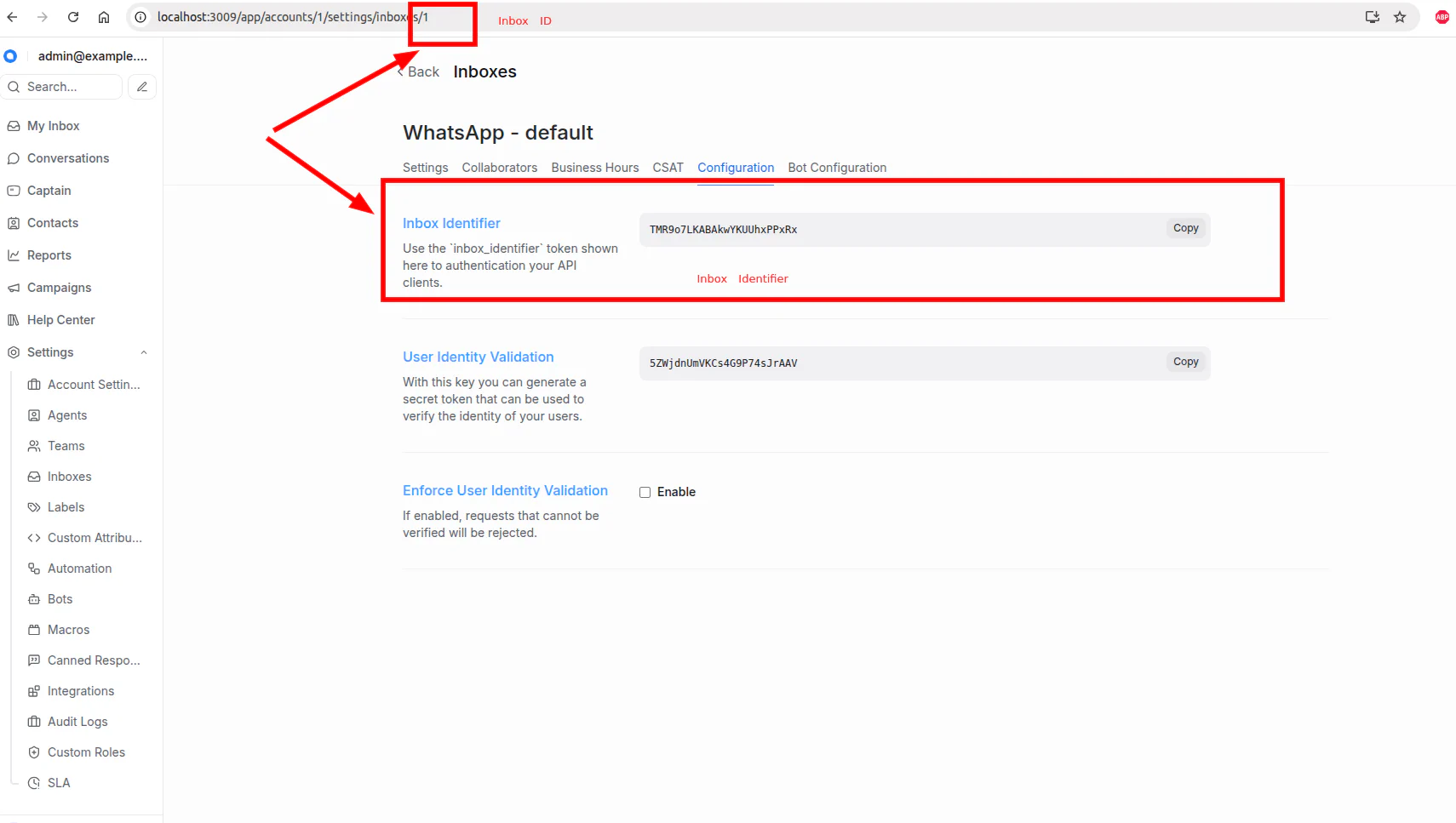Bookmark this page with the star icon
Image resolution: width=1456 pixels, height=823 pixels.
tap(1400, 17)
